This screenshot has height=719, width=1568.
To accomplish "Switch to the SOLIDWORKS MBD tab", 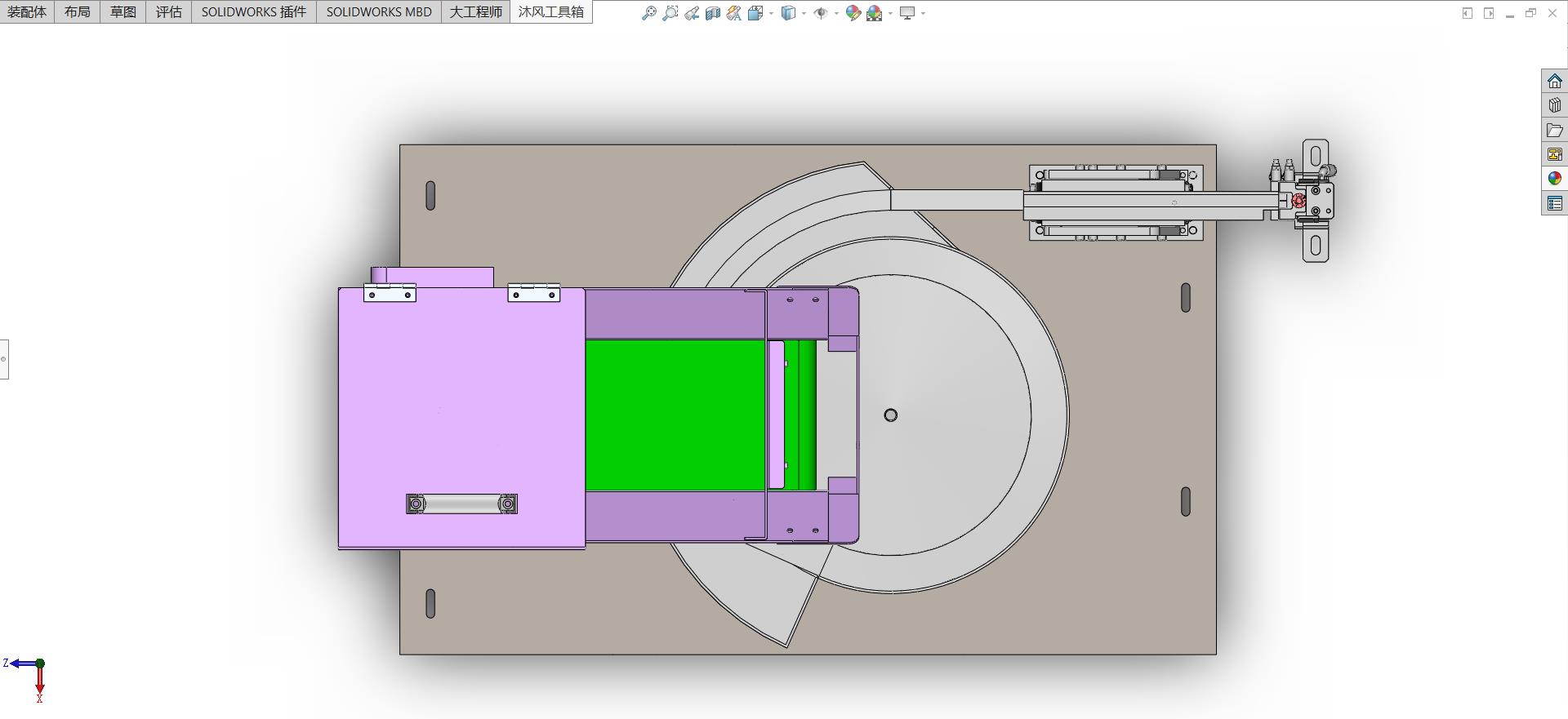I will pos(379,11).
